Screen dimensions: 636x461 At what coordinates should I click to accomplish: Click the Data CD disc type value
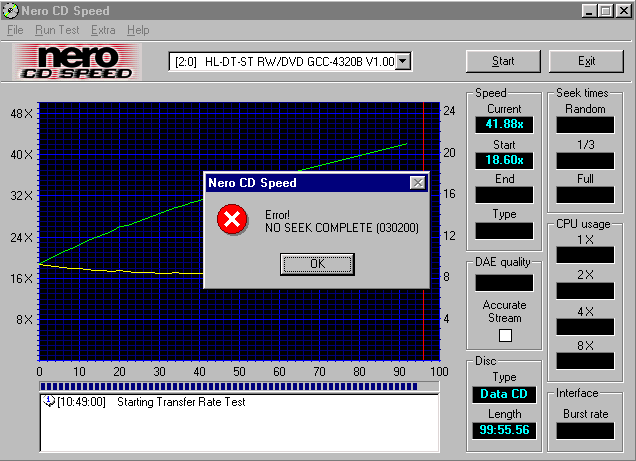504,394
